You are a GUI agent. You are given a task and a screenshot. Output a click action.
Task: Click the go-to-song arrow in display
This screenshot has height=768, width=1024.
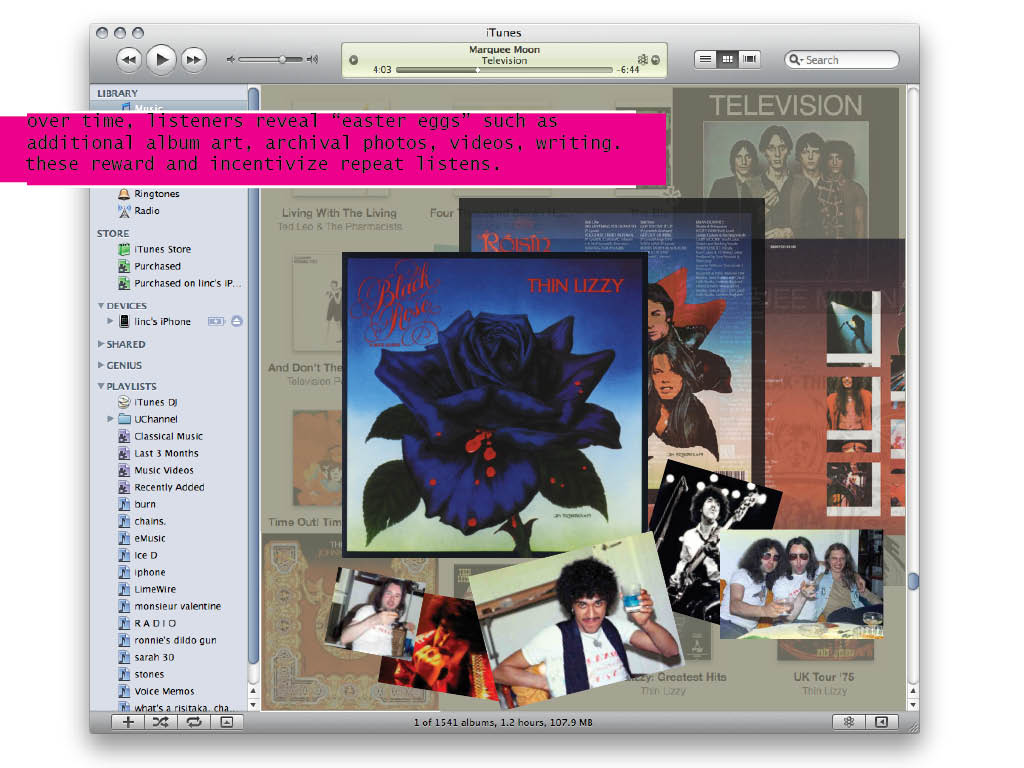(x=656, y=60)
